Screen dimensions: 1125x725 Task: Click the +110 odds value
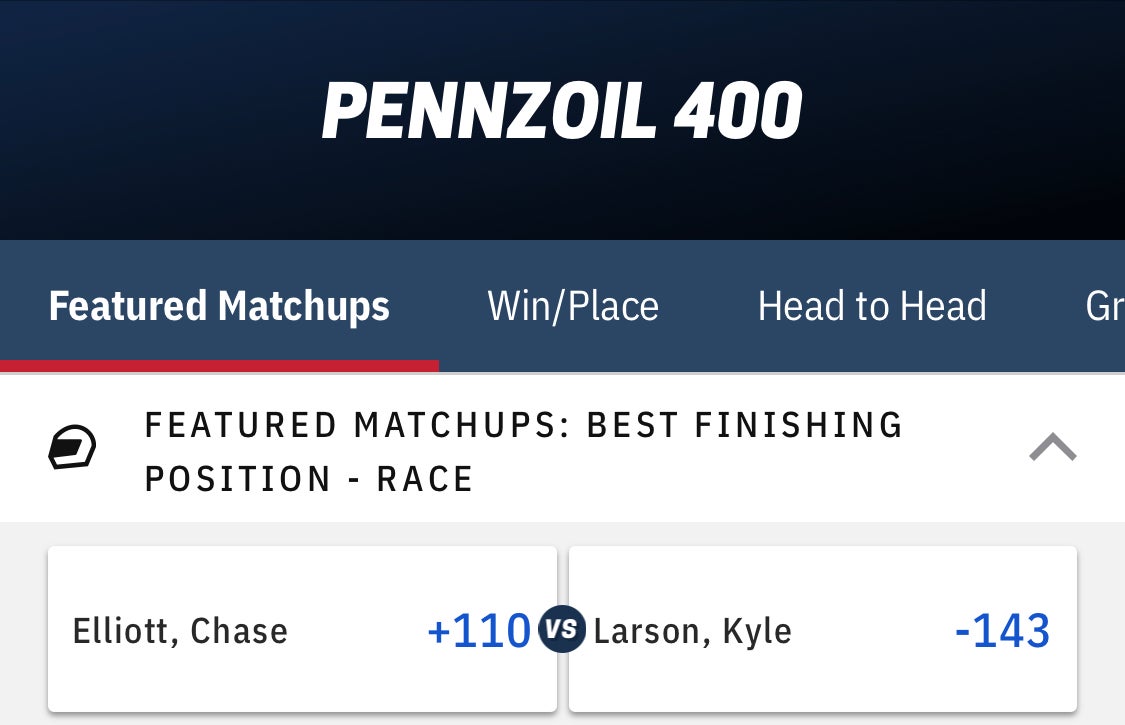478,631
